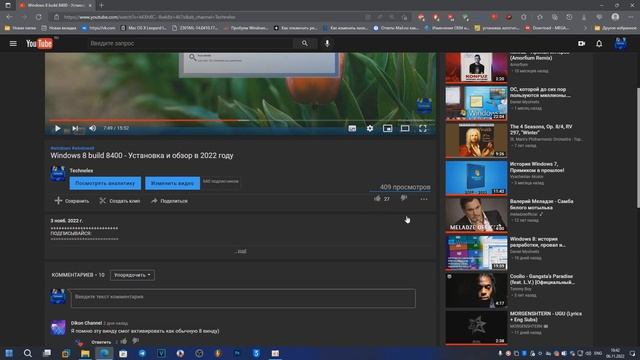Open the Technolex channel avatar
Screen dimensions: 640x360
click(x=58, y=173)
